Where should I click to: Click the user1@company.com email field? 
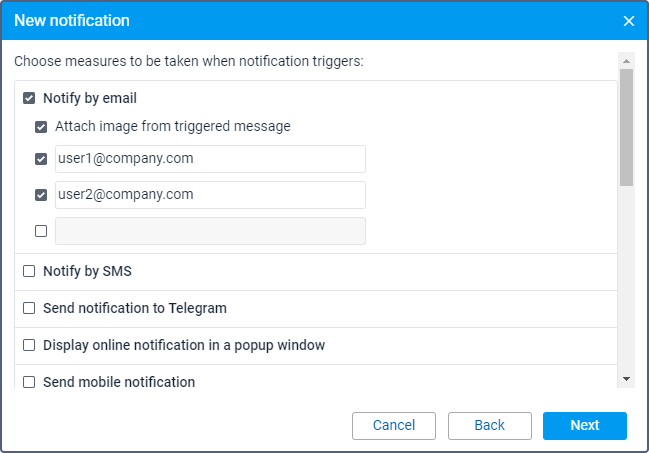(210, 159)
